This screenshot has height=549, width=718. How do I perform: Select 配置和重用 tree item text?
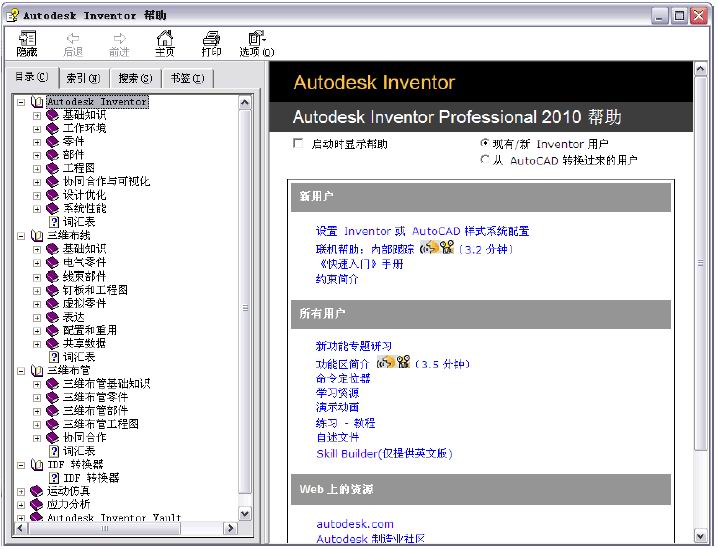(x=90, y=330)
